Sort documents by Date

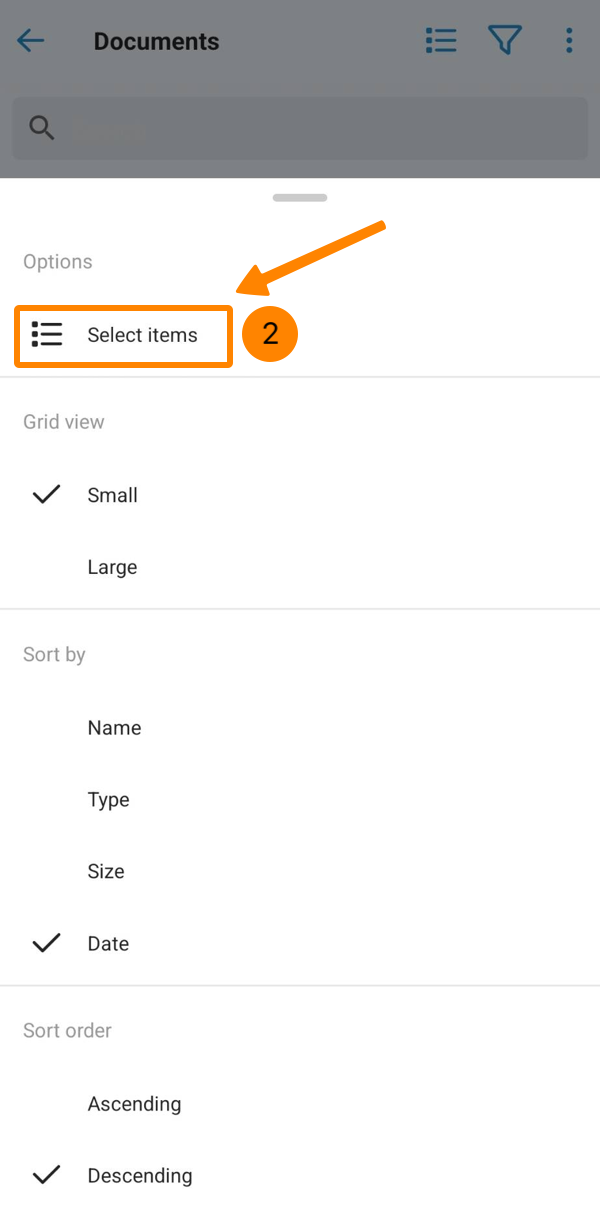tap(108, 944)
